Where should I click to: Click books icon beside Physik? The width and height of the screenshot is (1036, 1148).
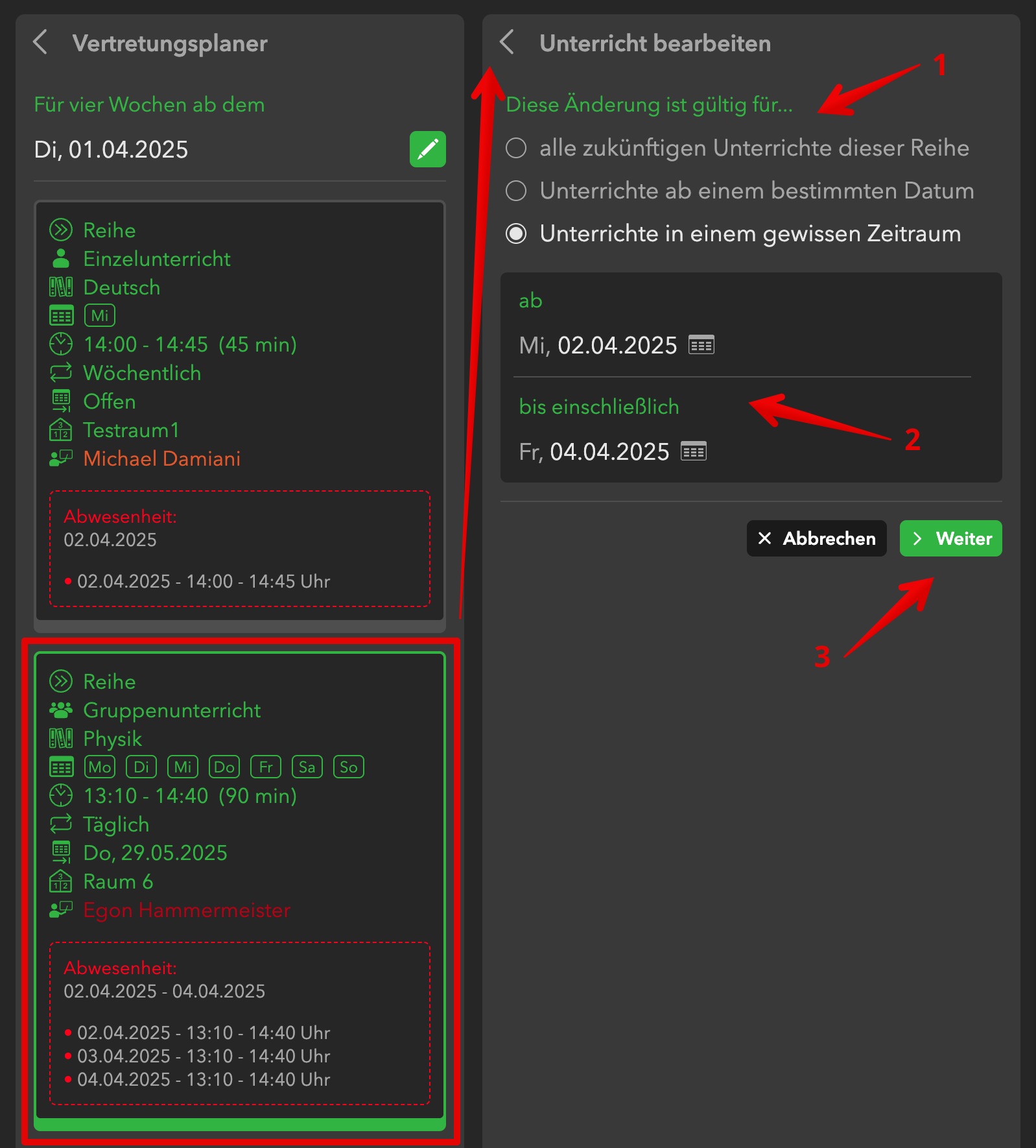[61, 739]
